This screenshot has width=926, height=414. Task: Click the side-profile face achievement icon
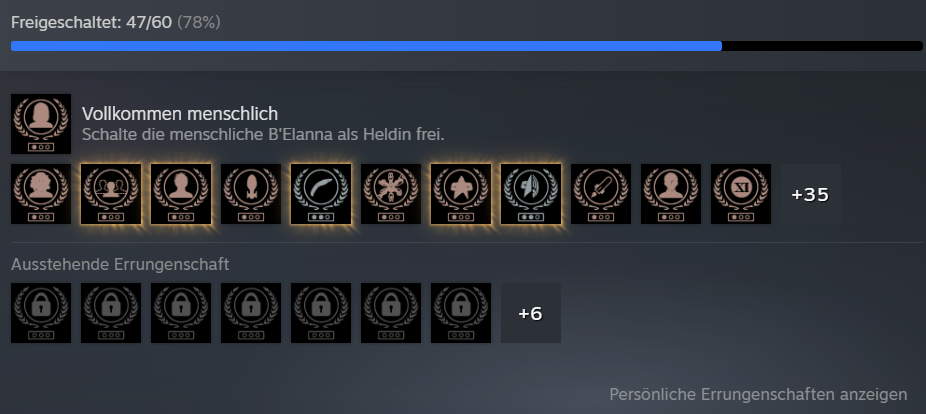[x=671, y=194]
